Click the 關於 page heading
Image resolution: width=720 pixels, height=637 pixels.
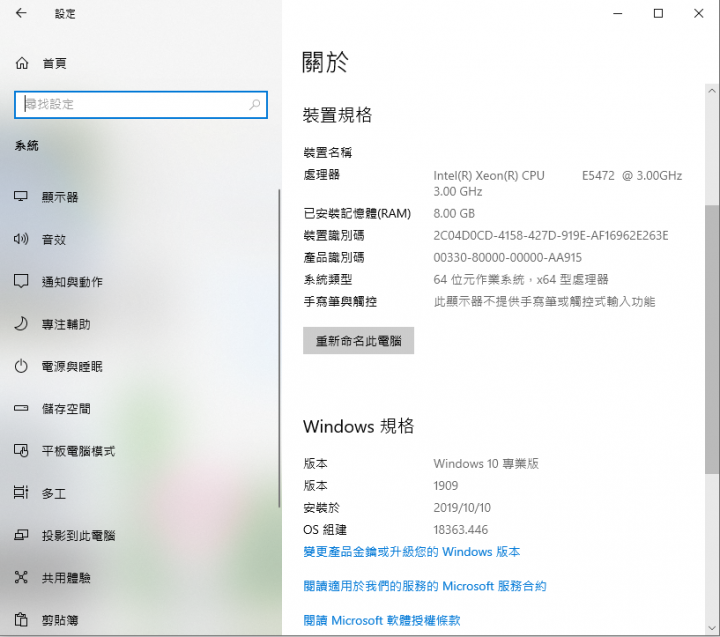325,62
